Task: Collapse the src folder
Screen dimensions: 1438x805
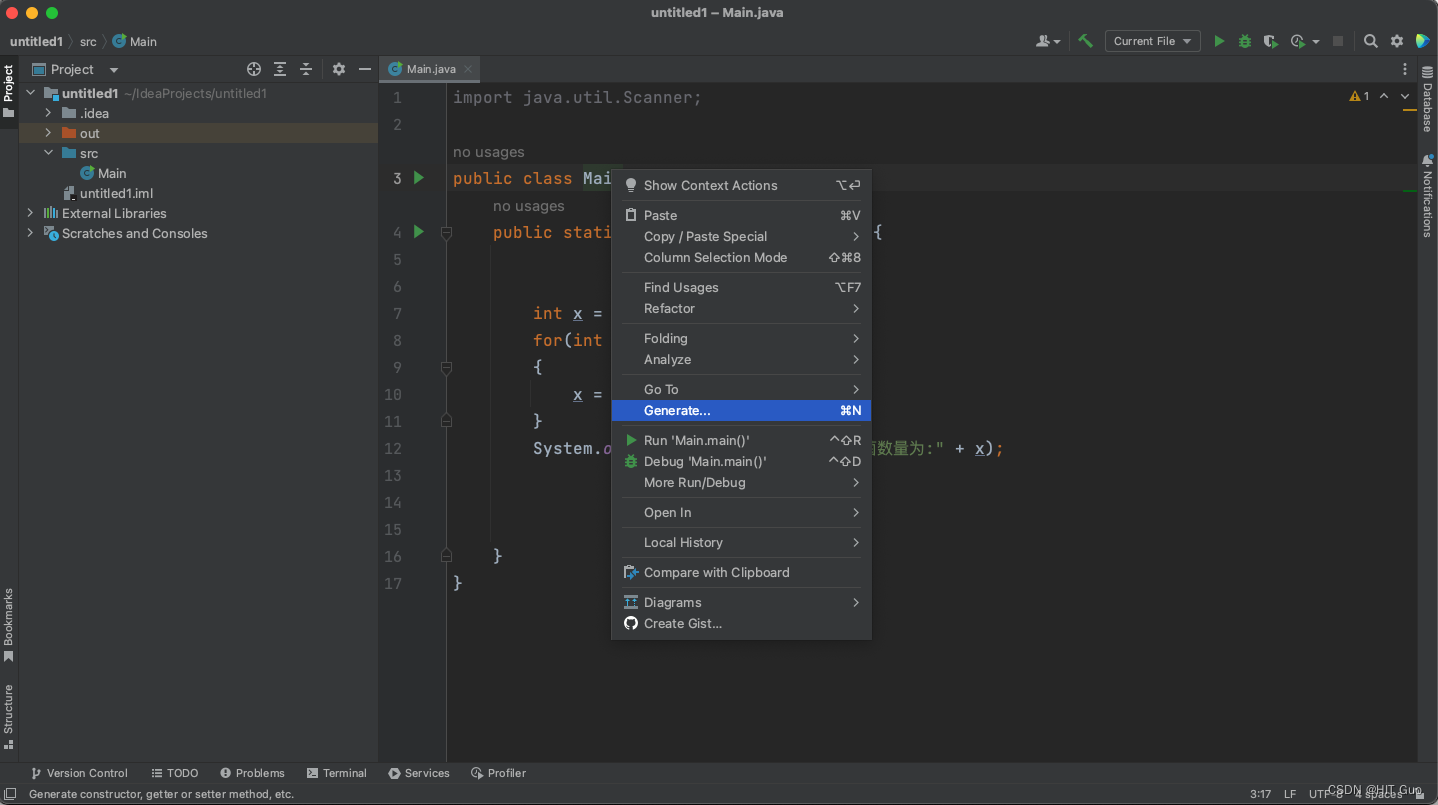Action: pyautogui.click(x=48, y=152)
